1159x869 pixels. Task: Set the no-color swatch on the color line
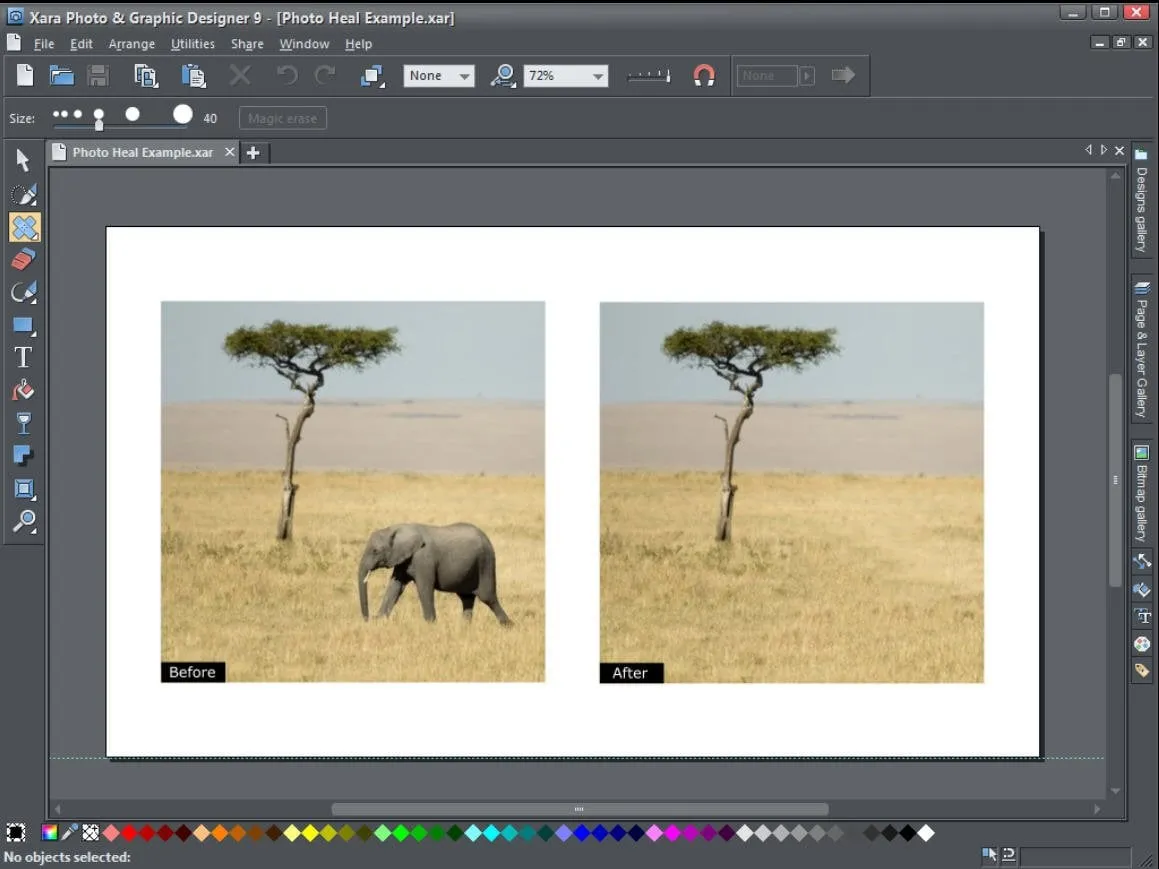tap(91, 833)
